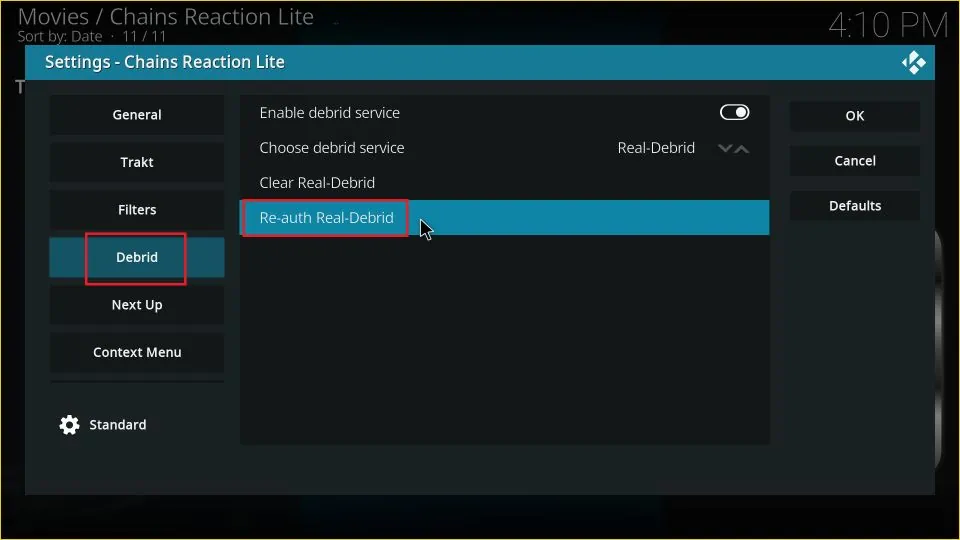Confirm settings with the OK button
Image resolution: width=960 pixels, height=540 pixels.
[x=855, y=116]
